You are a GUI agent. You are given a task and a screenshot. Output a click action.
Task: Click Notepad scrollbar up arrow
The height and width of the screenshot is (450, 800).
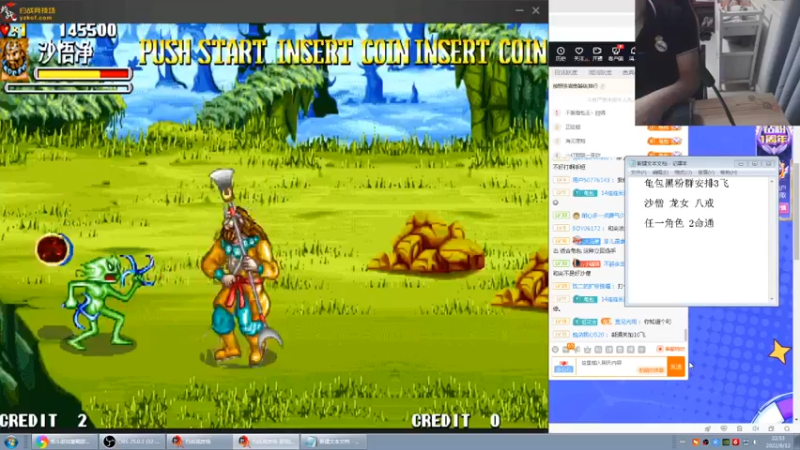771,181
